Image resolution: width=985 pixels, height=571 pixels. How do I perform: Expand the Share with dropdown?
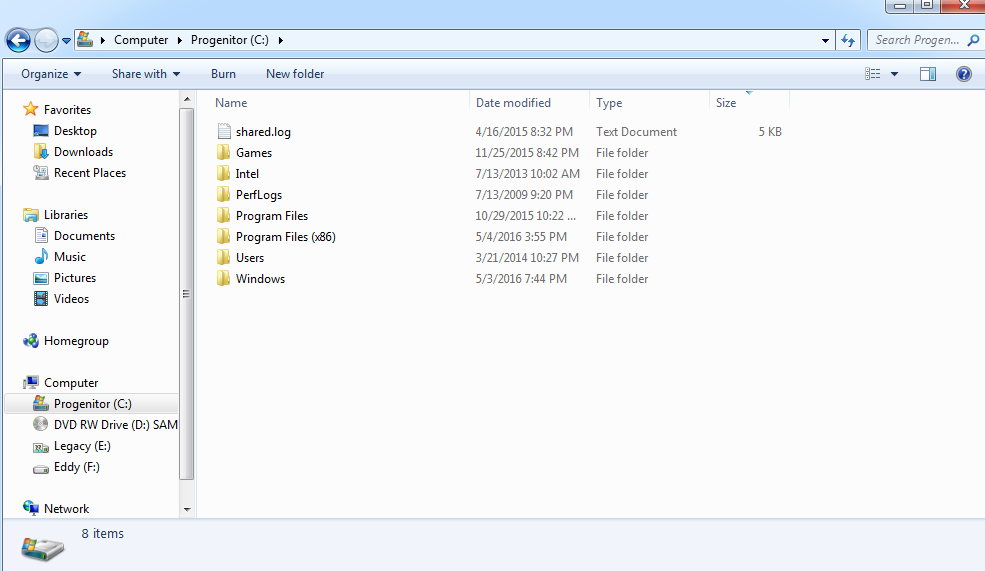pos(146,74)
